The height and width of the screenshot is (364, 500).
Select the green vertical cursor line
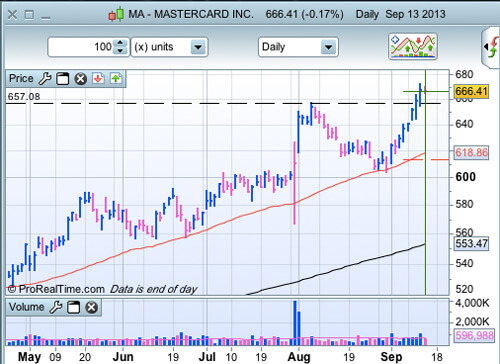tap(425, 183)
